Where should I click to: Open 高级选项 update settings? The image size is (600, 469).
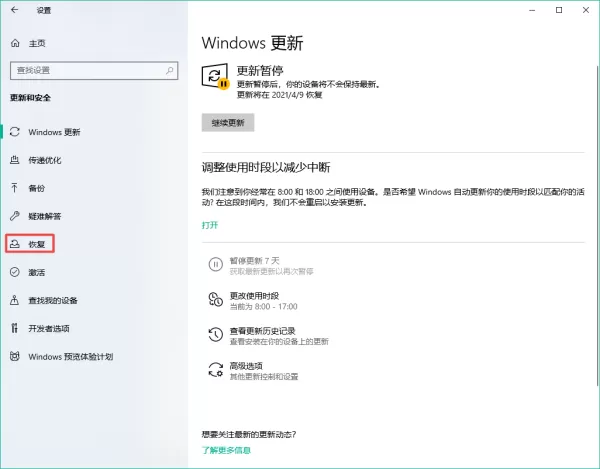(x=246, y=366)
